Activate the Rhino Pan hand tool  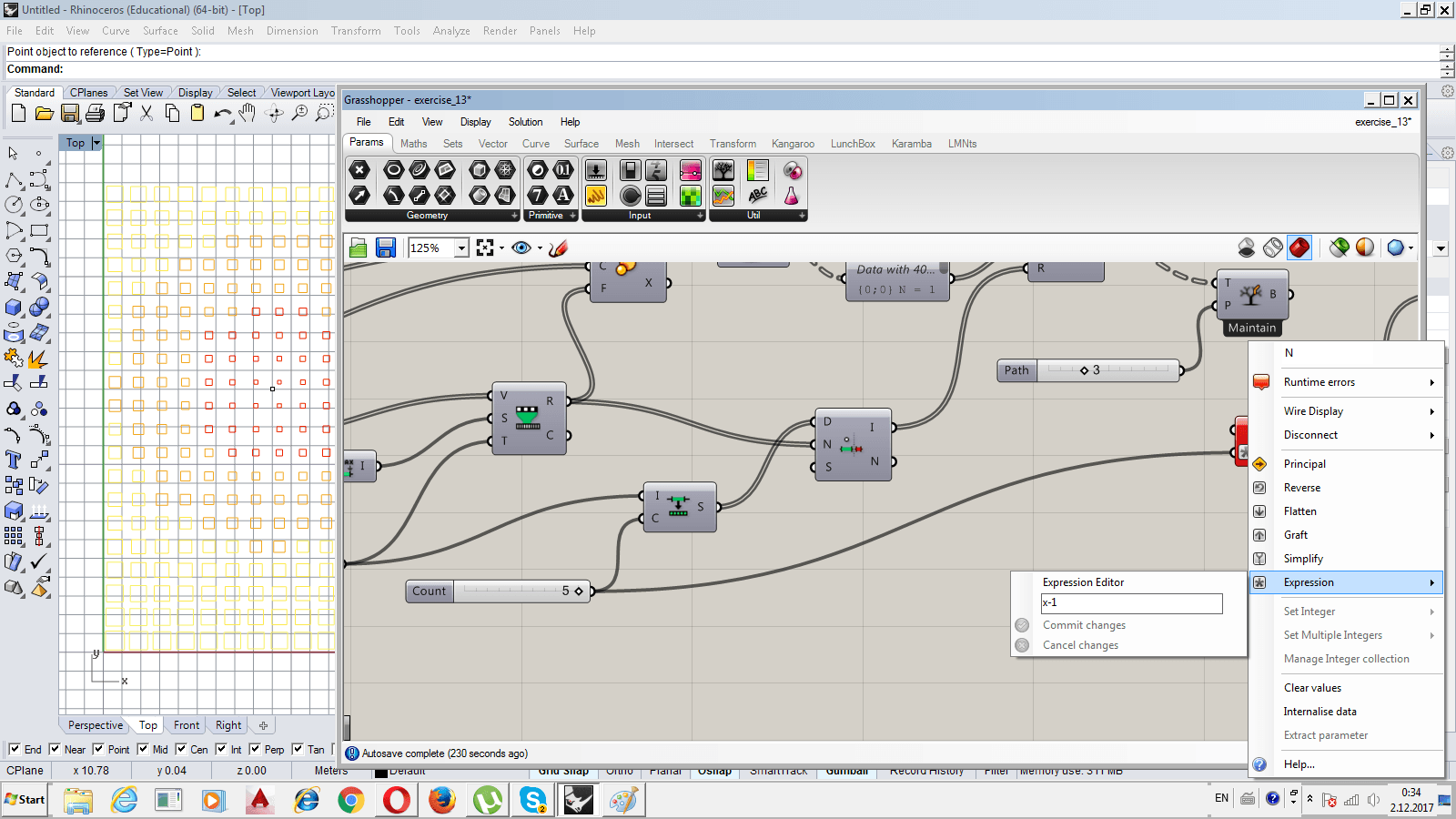(248, 114)
